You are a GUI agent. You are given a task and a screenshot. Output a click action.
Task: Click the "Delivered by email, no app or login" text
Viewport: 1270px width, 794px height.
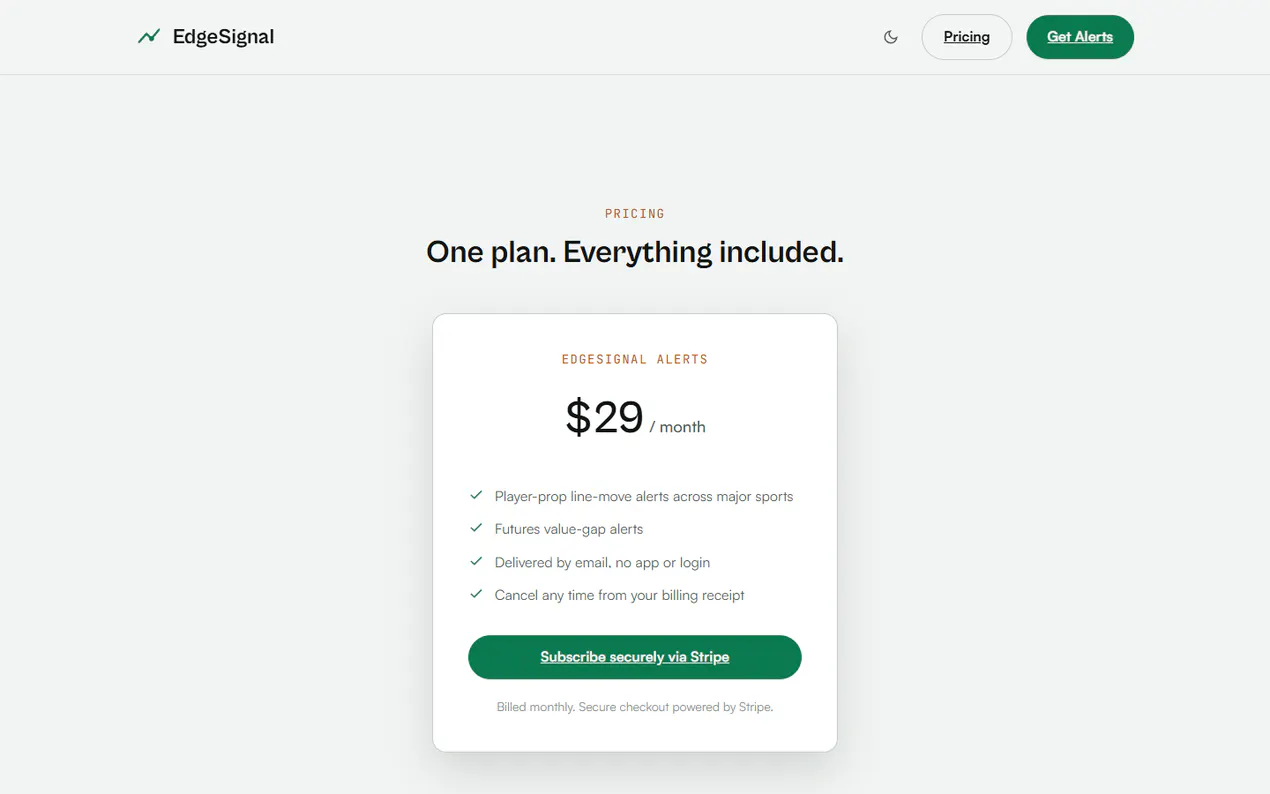[x=602, y=562]
